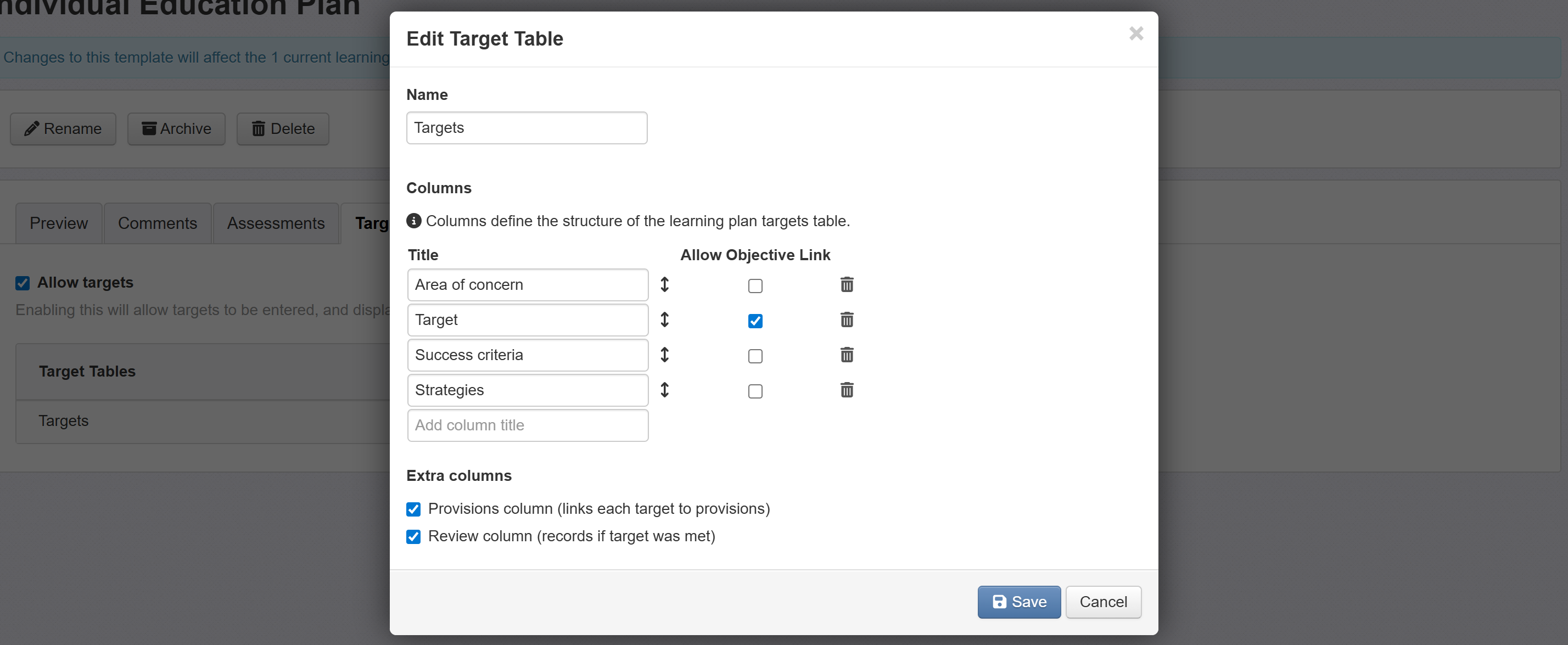Click reorder arrows for Success criteria
This screenshot has height=645, width=1568.
[x=665, y=355]
